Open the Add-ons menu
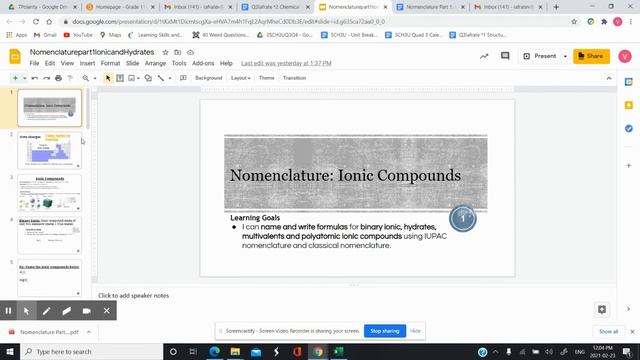The height and width of the screenshot is (360, 640). pos(203,63)
